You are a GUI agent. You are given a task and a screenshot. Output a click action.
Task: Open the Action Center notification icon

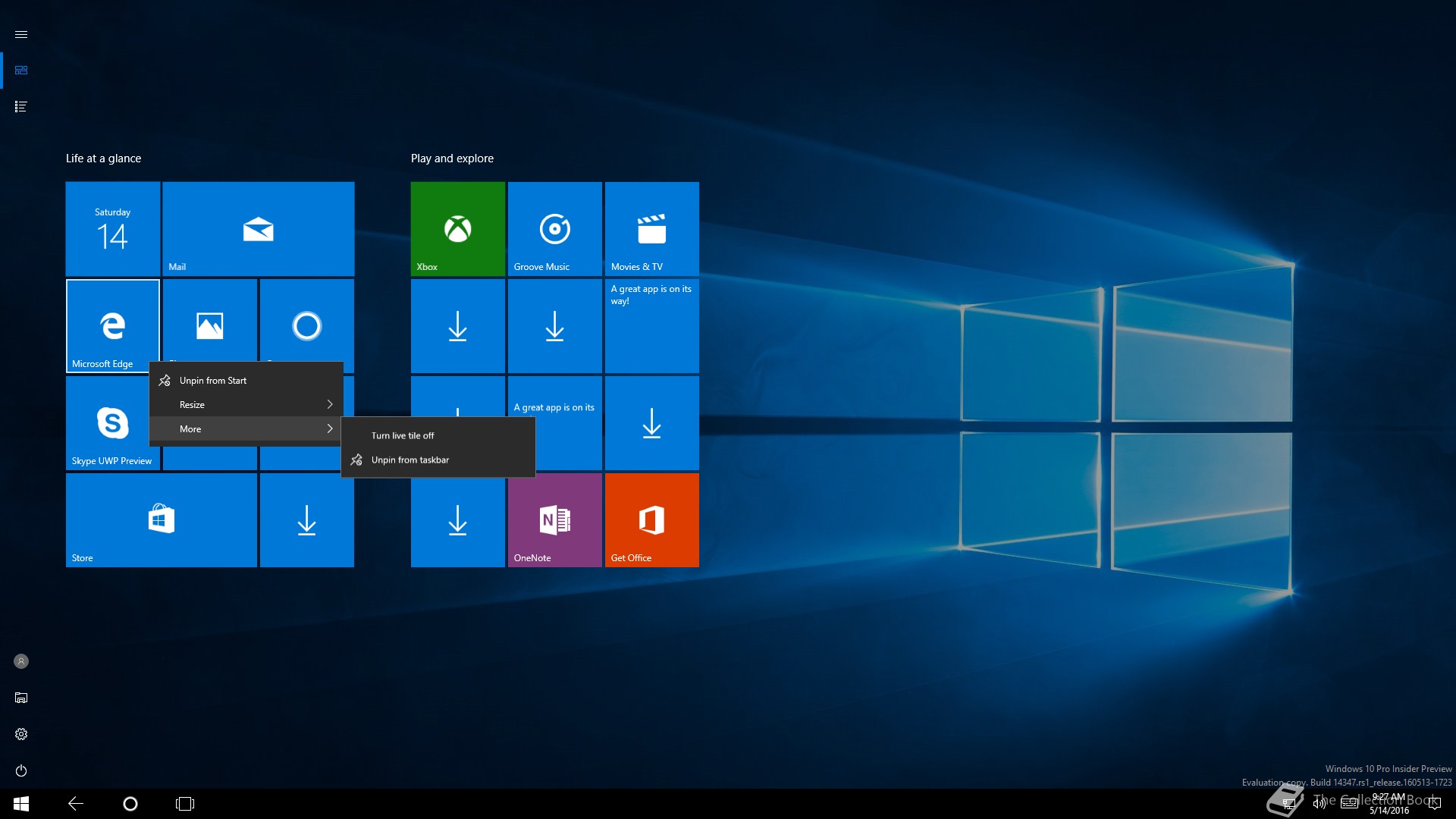[1434, 804]
